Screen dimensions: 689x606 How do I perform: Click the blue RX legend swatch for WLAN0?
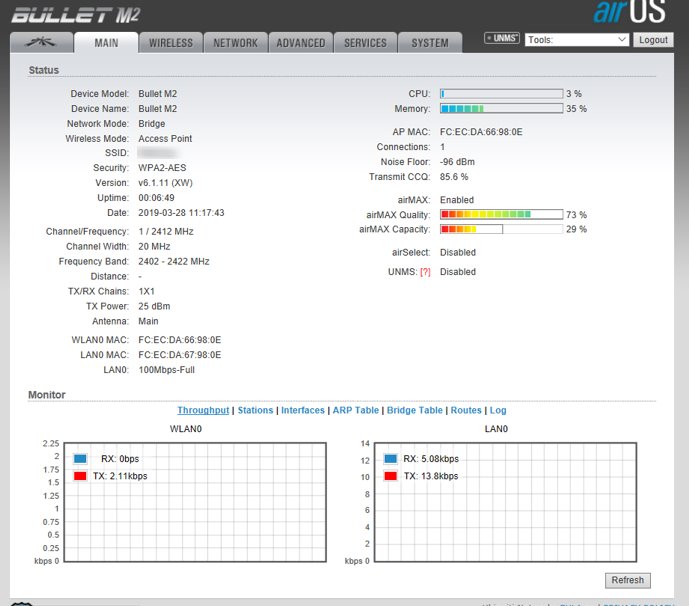[80, 459]
